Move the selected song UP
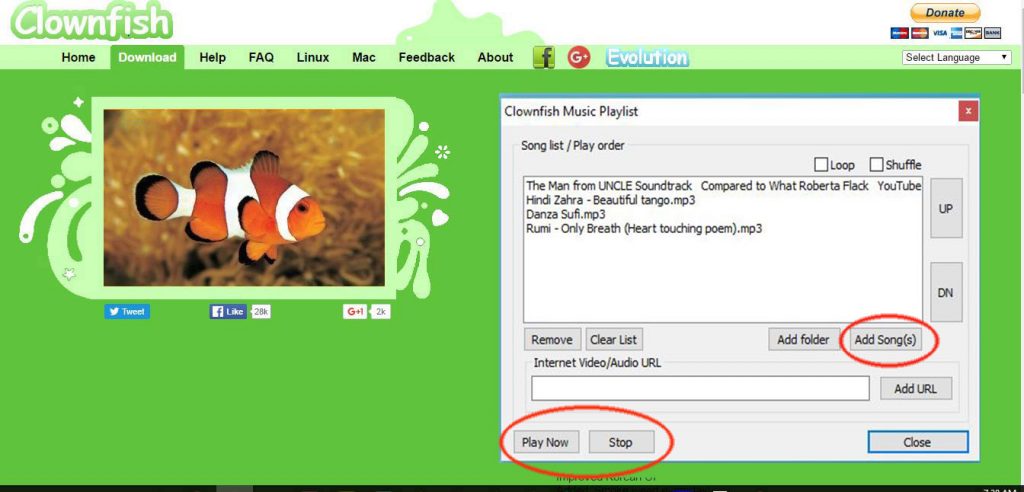 (x=946, y=208)
